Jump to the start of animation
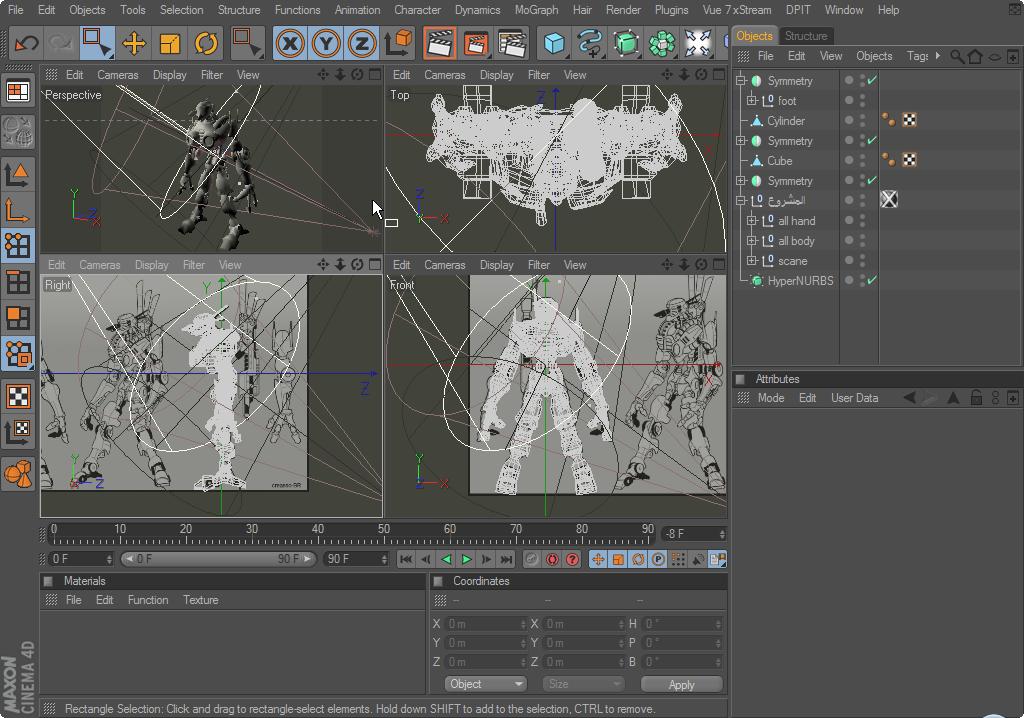Screen dimensions: 1024x718 (406, 559)
